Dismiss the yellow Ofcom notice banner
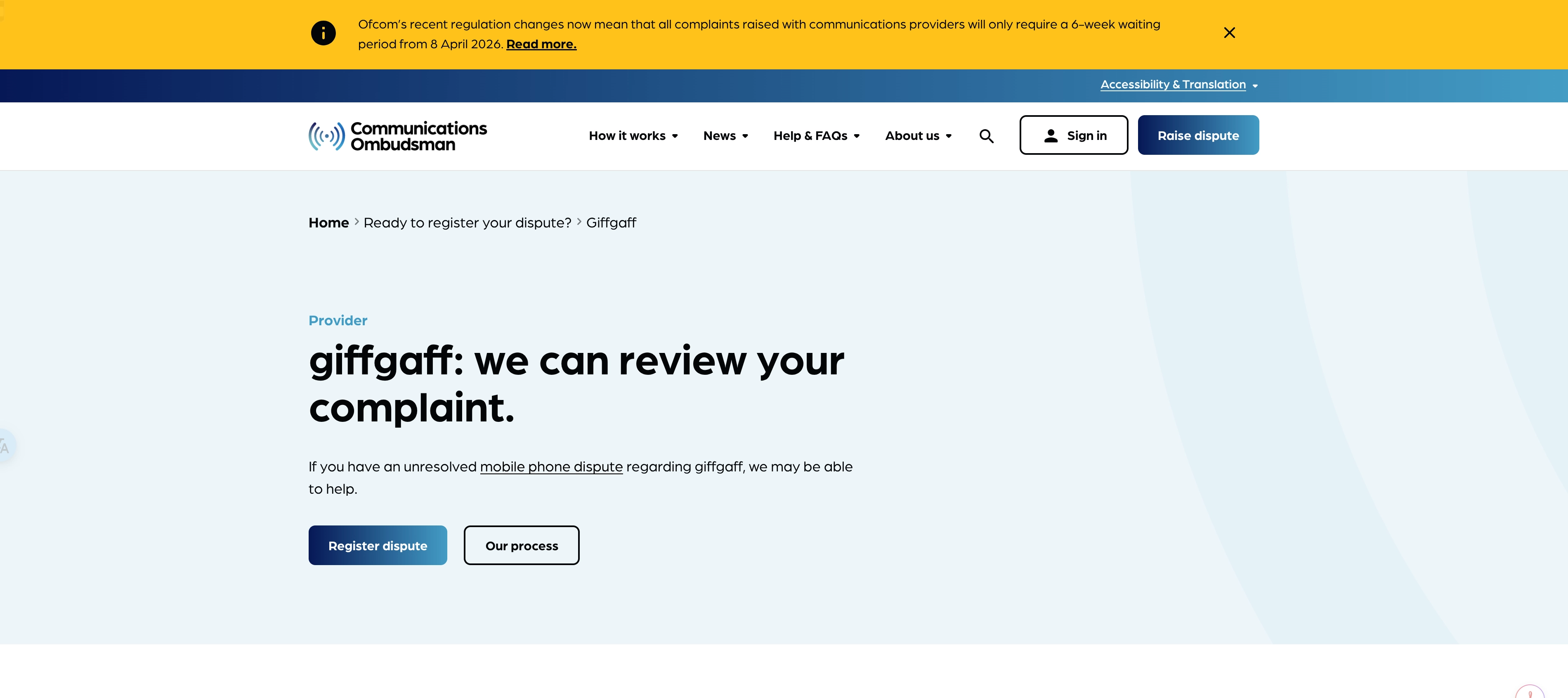 pyautogui.click(x=1229, y=33)
